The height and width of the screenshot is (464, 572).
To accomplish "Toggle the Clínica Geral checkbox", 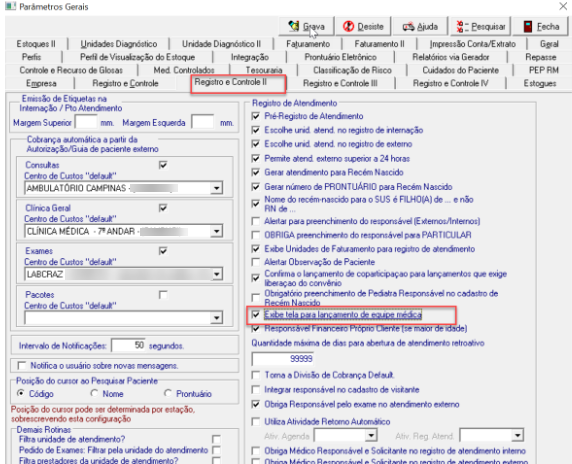I will tap(163, 208).
